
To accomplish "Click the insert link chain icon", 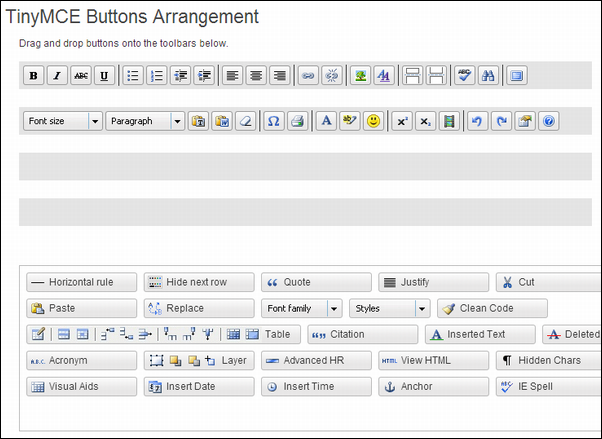I will tap(308, 75).
